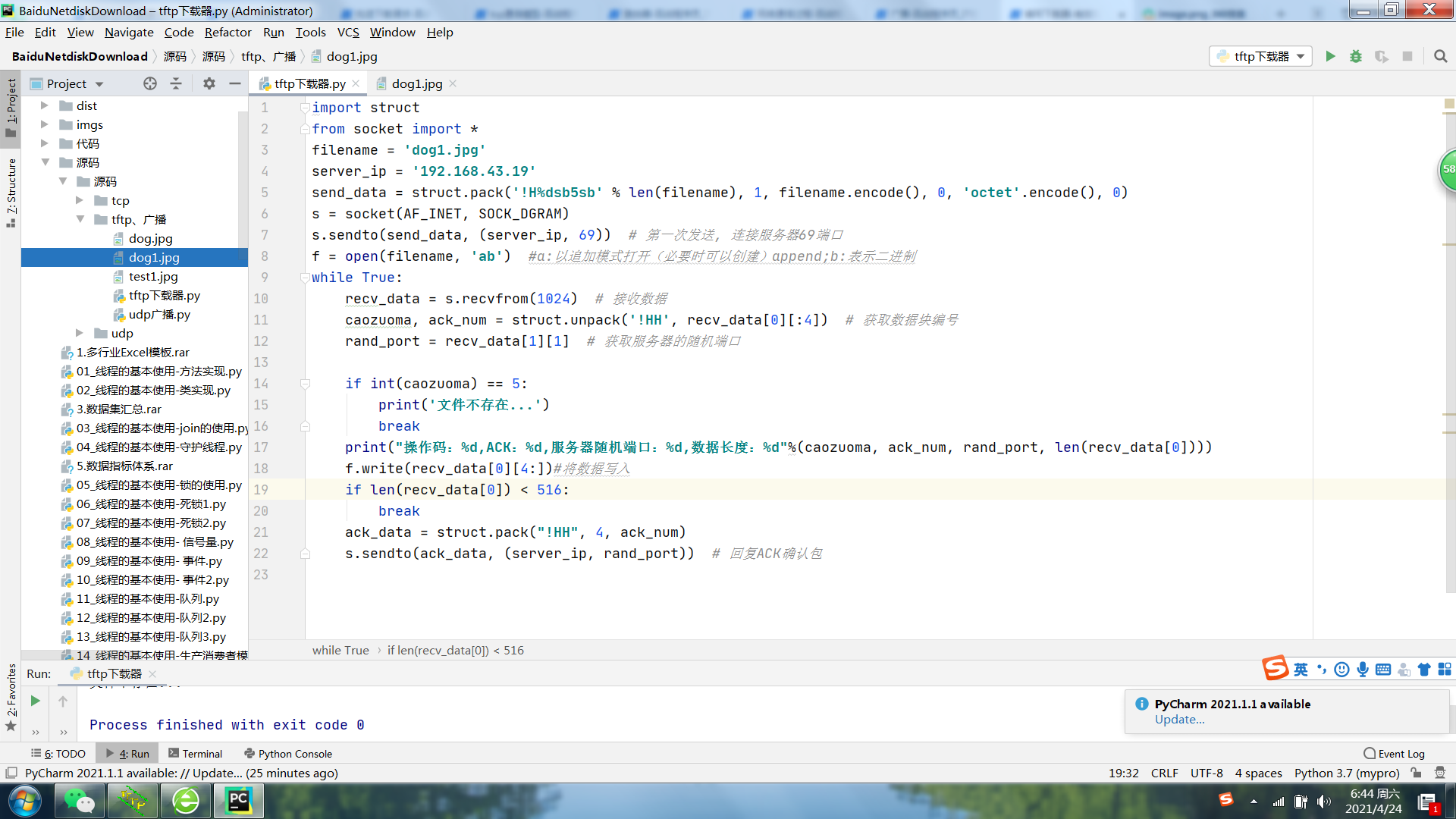Click Python 3.7 (mypro) interpreter selector
This screenshot has height=819, width=1456.
click(1347, 773)
